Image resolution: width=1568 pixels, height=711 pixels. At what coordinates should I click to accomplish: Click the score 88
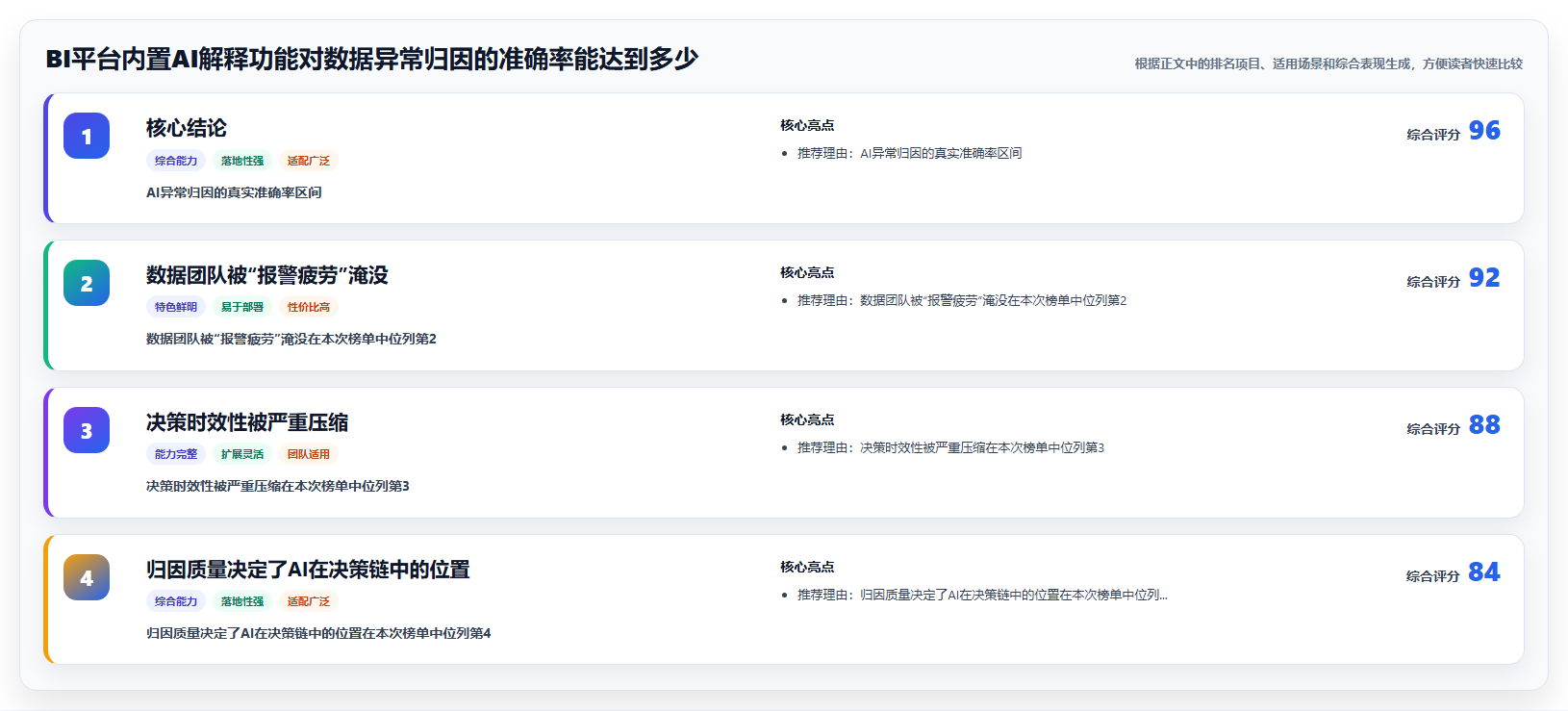coord(1484,424)
